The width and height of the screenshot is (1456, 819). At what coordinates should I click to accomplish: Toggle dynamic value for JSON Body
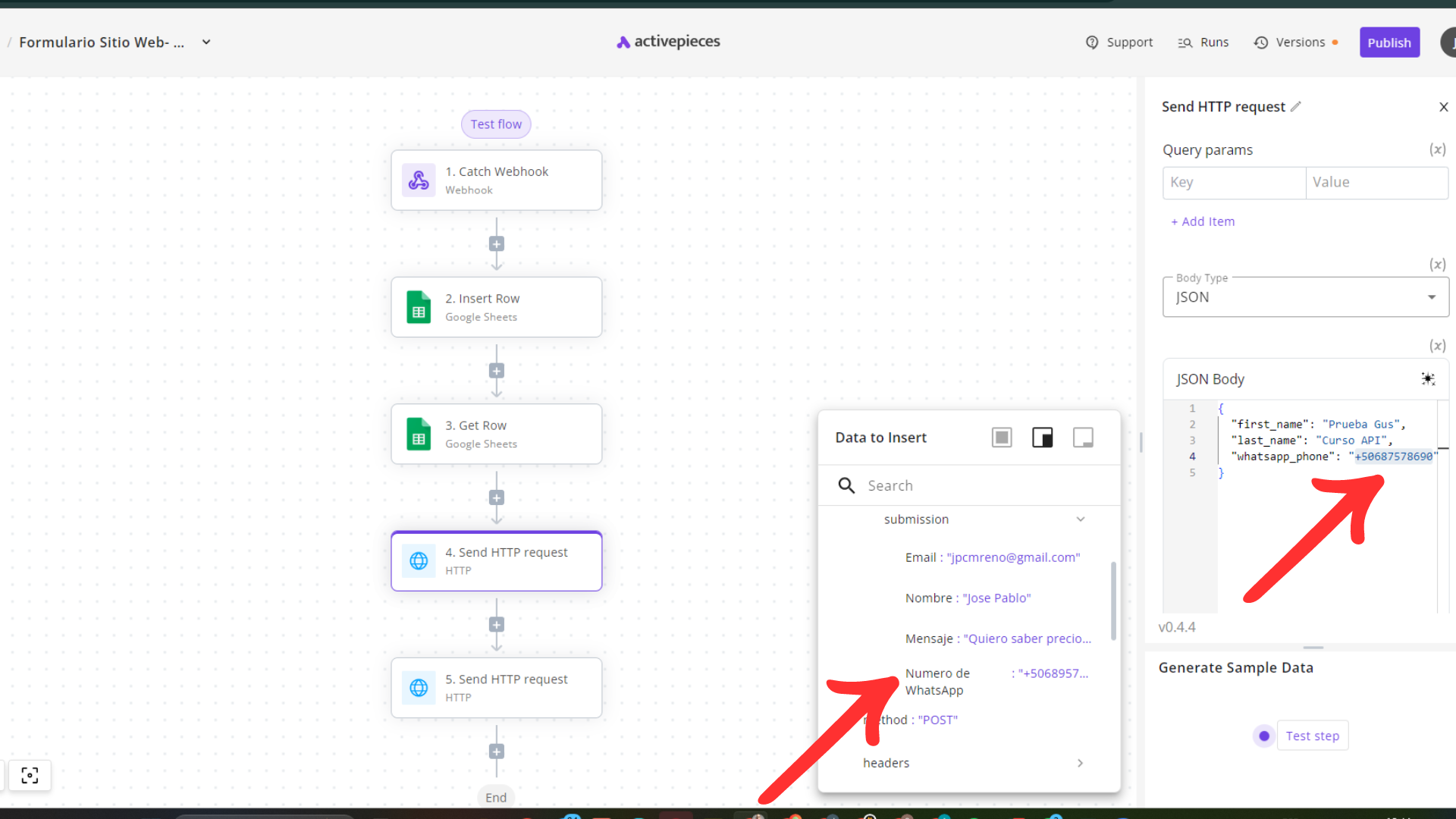pos(1437,346)
